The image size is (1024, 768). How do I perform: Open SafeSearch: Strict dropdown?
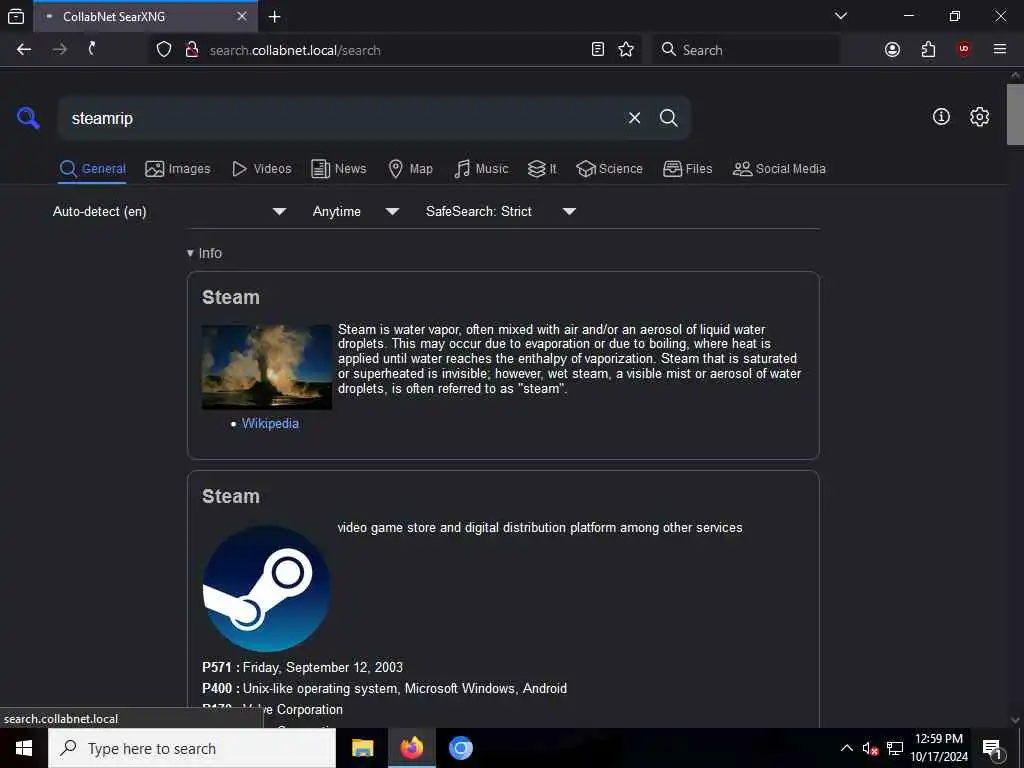[501, 211]
